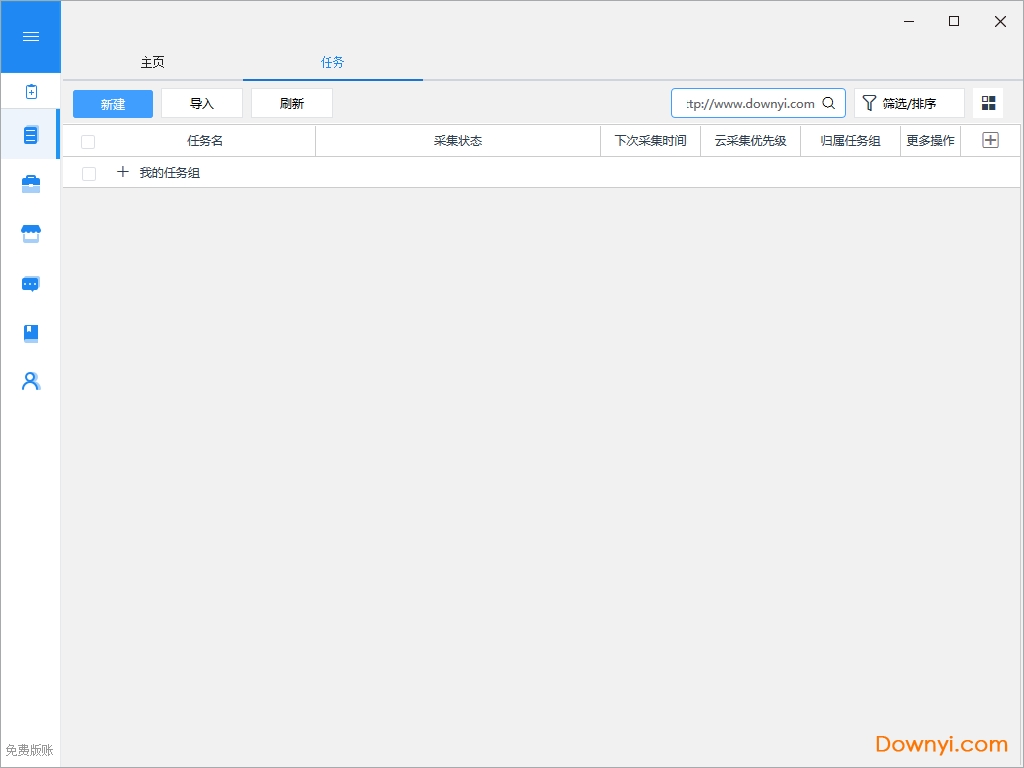The height and width of the screenshot is (768, 1024).
Task: Expand the 我的任务组 task group
Action: pos(122,172)
